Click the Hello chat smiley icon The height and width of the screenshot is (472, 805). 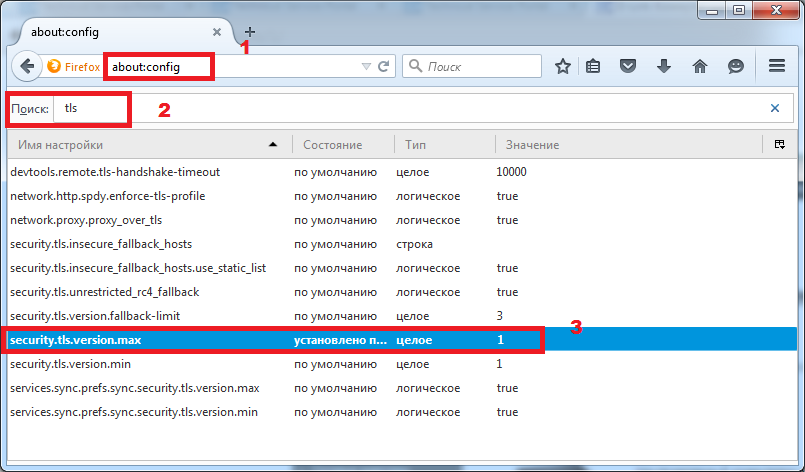tap(735, 67)
